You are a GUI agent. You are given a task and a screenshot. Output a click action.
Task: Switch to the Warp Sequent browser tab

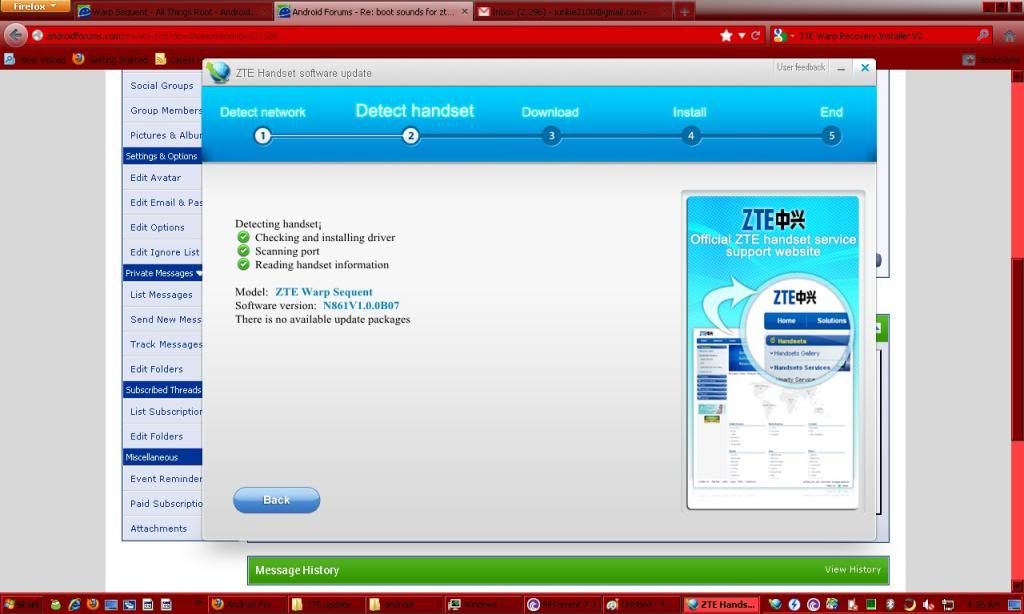point(172,12)
